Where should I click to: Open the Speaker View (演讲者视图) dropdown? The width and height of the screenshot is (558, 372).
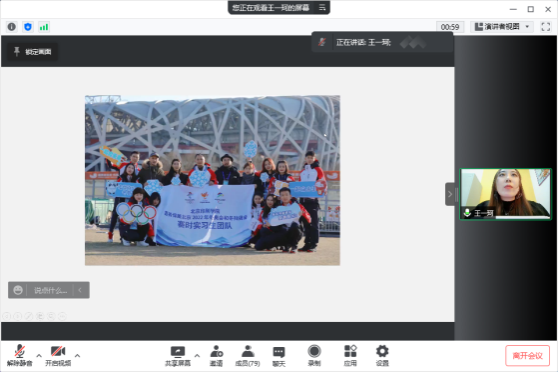502,27
